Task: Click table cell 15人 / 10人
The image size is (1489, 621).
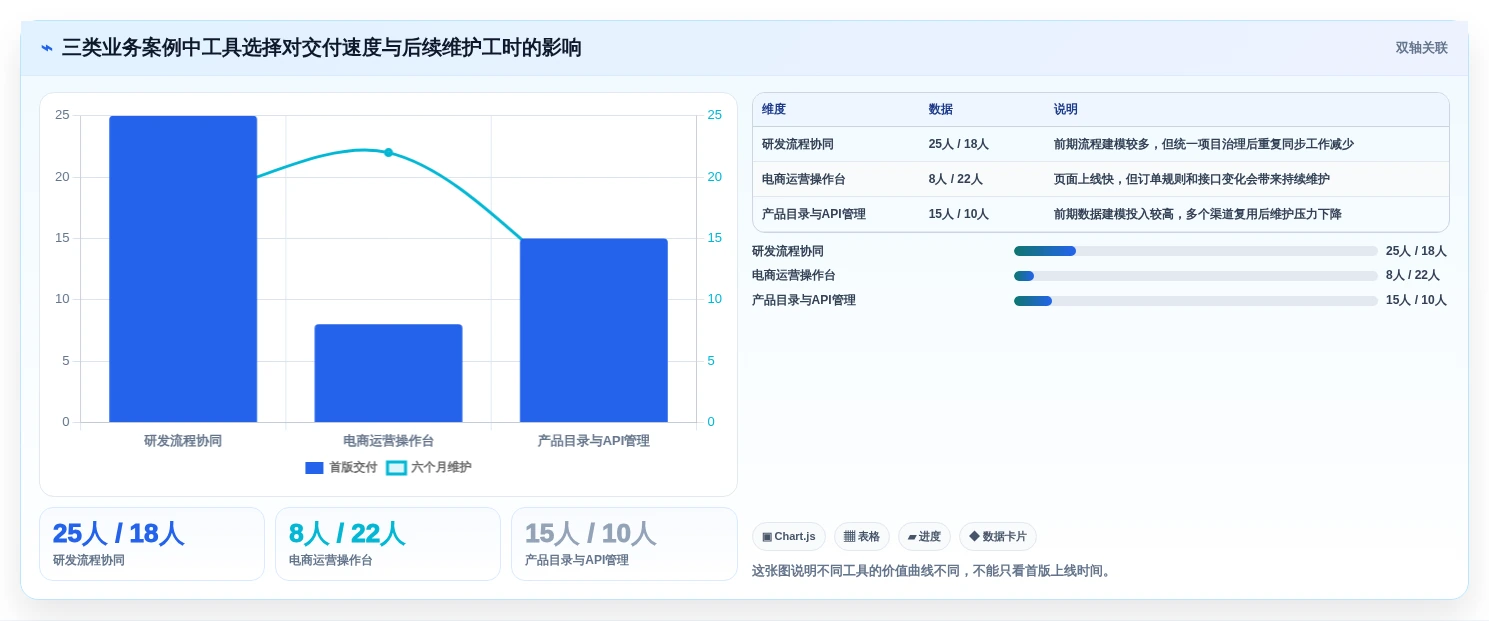Action: coord(958,214)
